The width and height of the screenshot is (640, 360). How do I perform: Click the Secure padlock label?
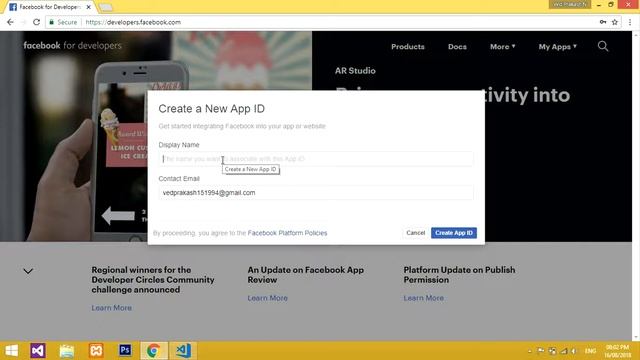click(x=63, y=22)
